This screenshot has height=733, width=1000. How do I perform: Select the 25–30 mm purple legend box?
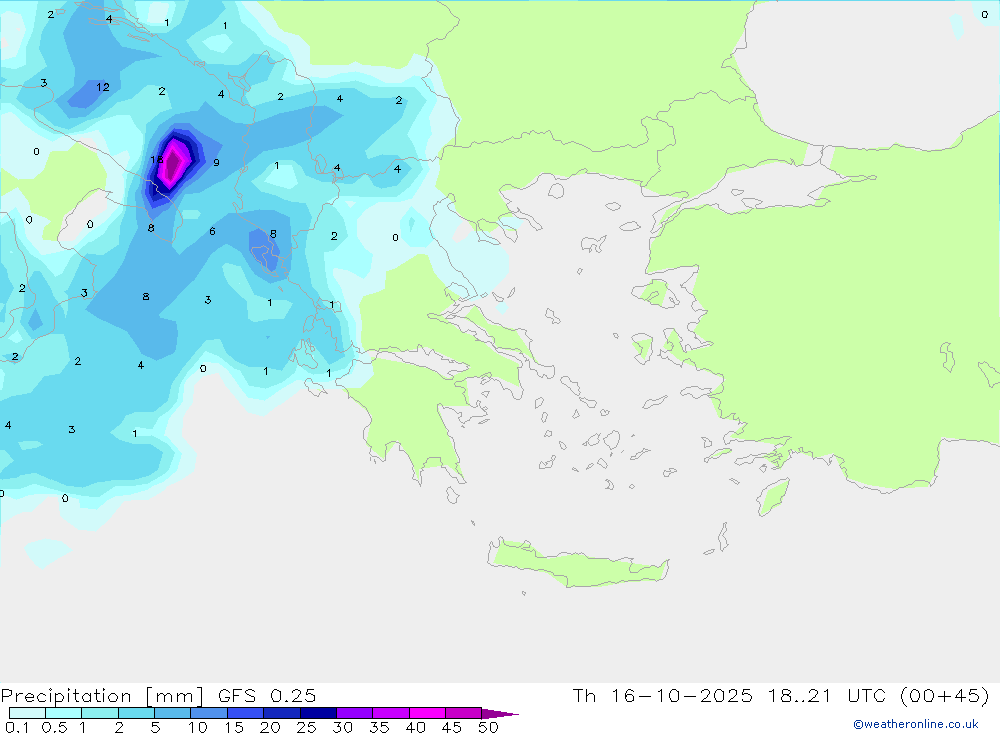318,713
